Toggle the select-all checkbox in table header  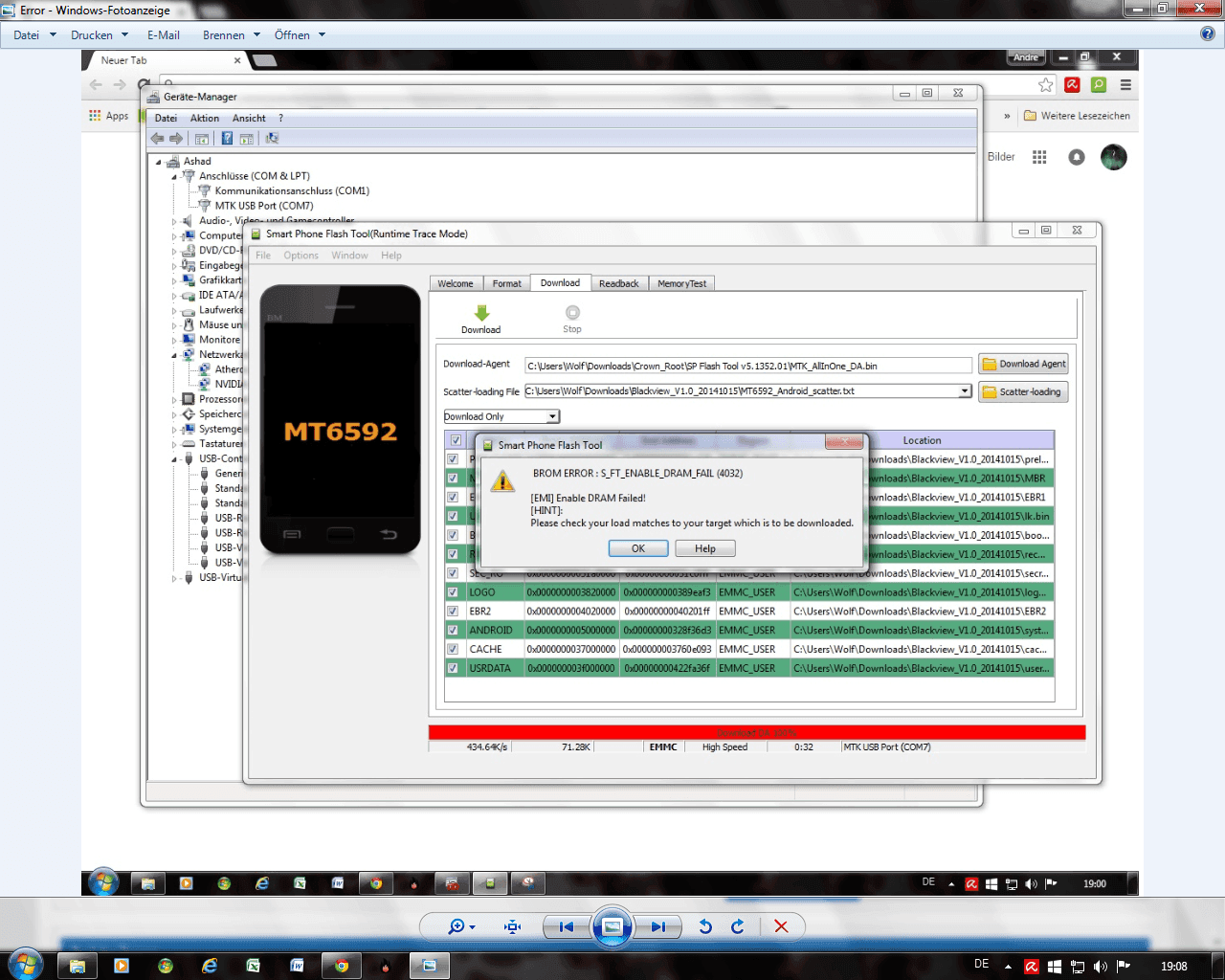coord(456,440)
